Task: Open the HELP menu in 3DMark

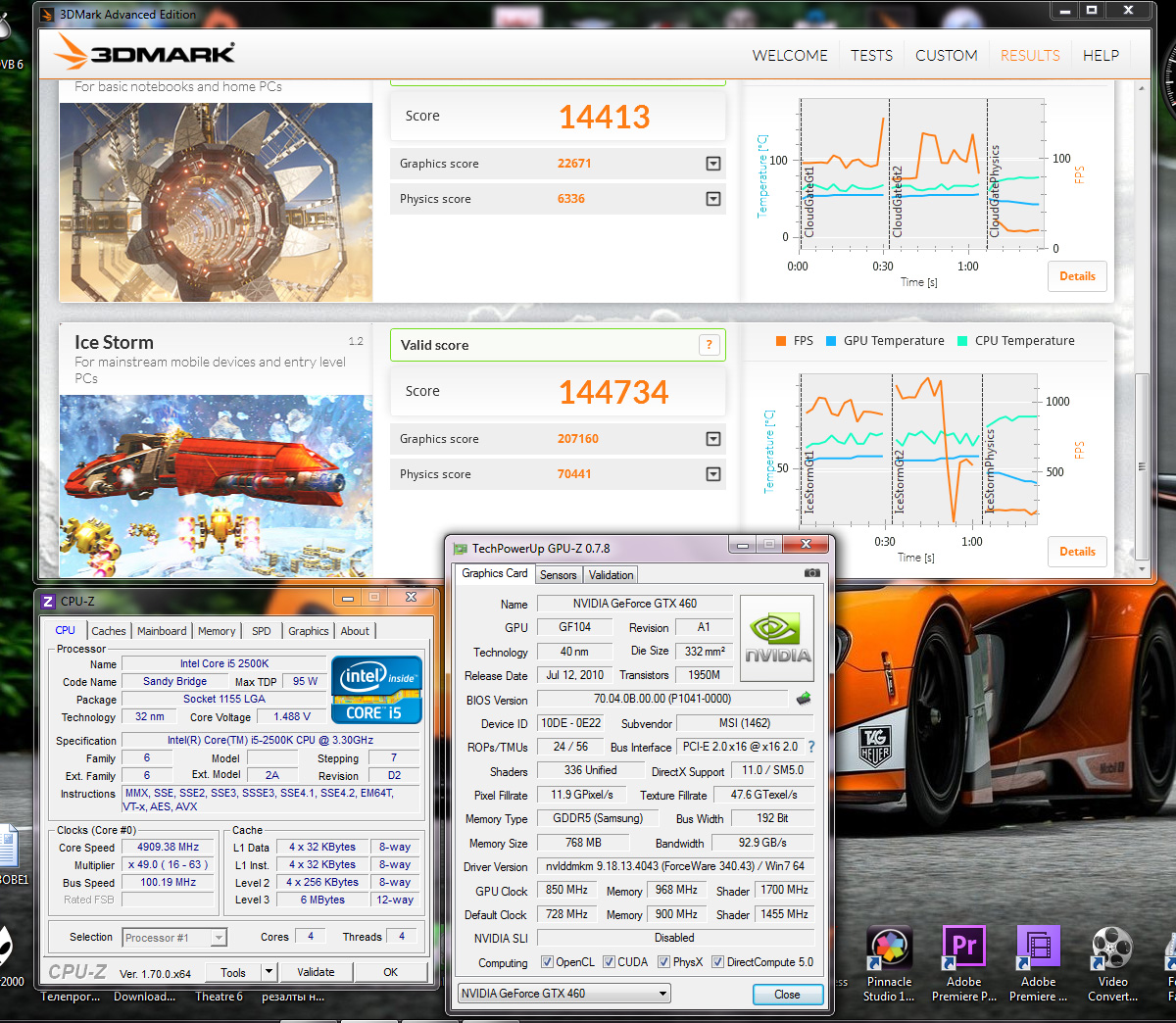Action: 1101,56
